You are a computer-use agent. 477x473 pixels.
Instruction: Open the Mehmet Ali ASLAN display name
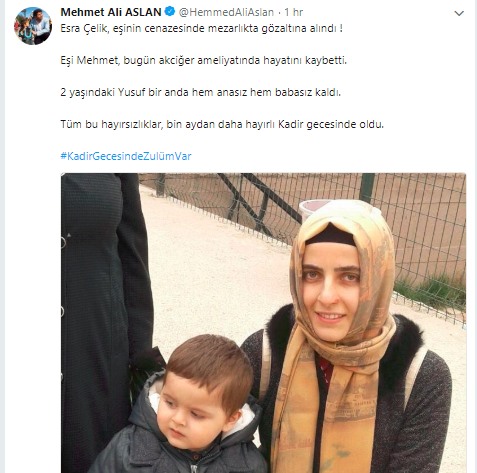(x=111, y=12)
